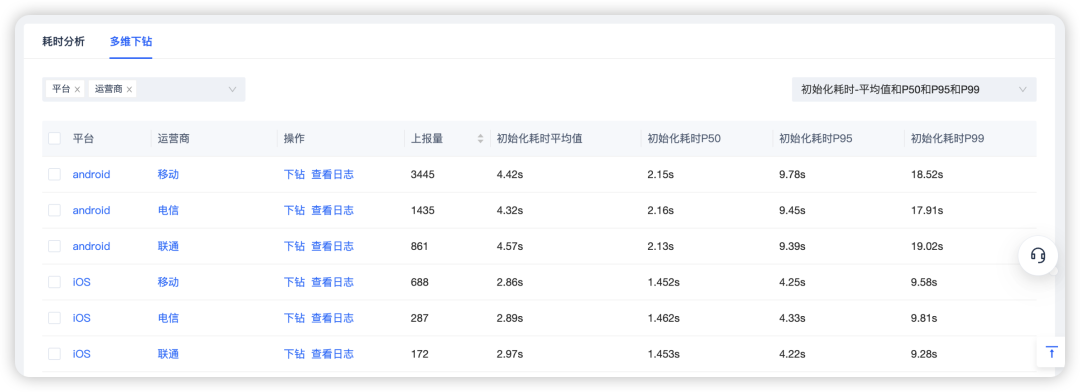Click the 平台 column header
This screenshot has width=1080, height=392.
coord(83,138)
